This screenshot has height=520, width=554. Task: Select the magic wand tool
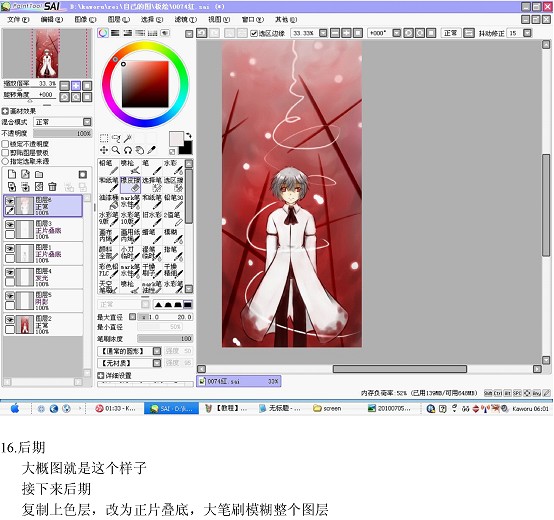point(127,138)
